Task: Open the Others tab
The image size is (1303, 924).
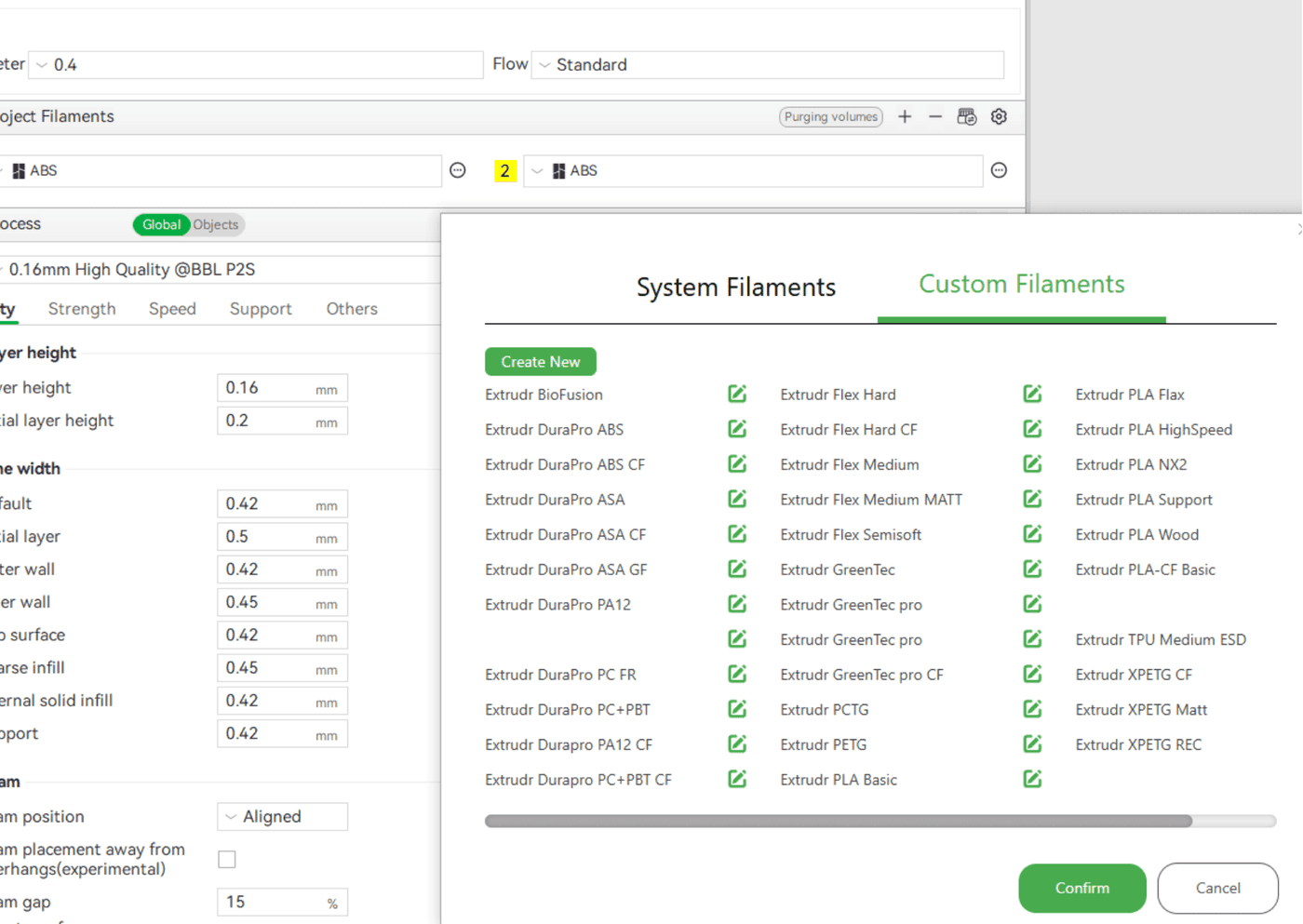Action: coord(352,309)
